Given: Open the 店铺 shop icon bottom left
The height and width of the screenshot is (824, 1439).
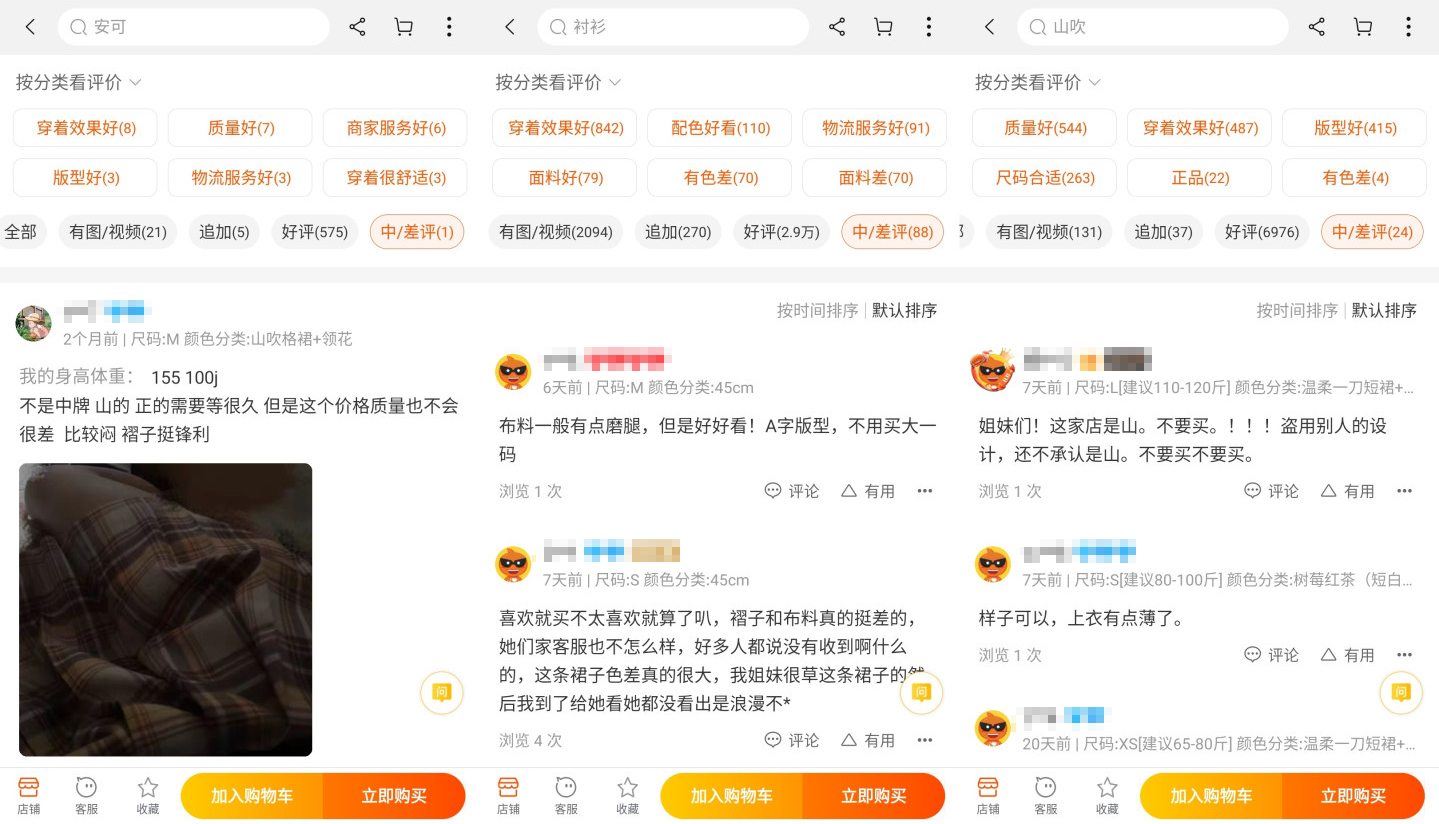Looking at the screenshot, I should 28,795.
